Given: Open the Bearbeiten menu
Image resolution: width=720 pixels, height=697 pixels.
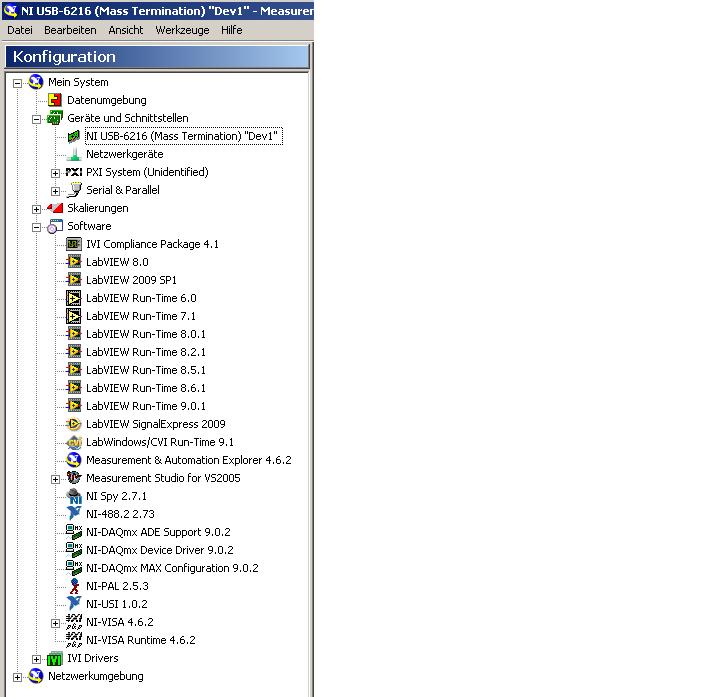Looking at the screenshot, I should (x=70, y=30).
